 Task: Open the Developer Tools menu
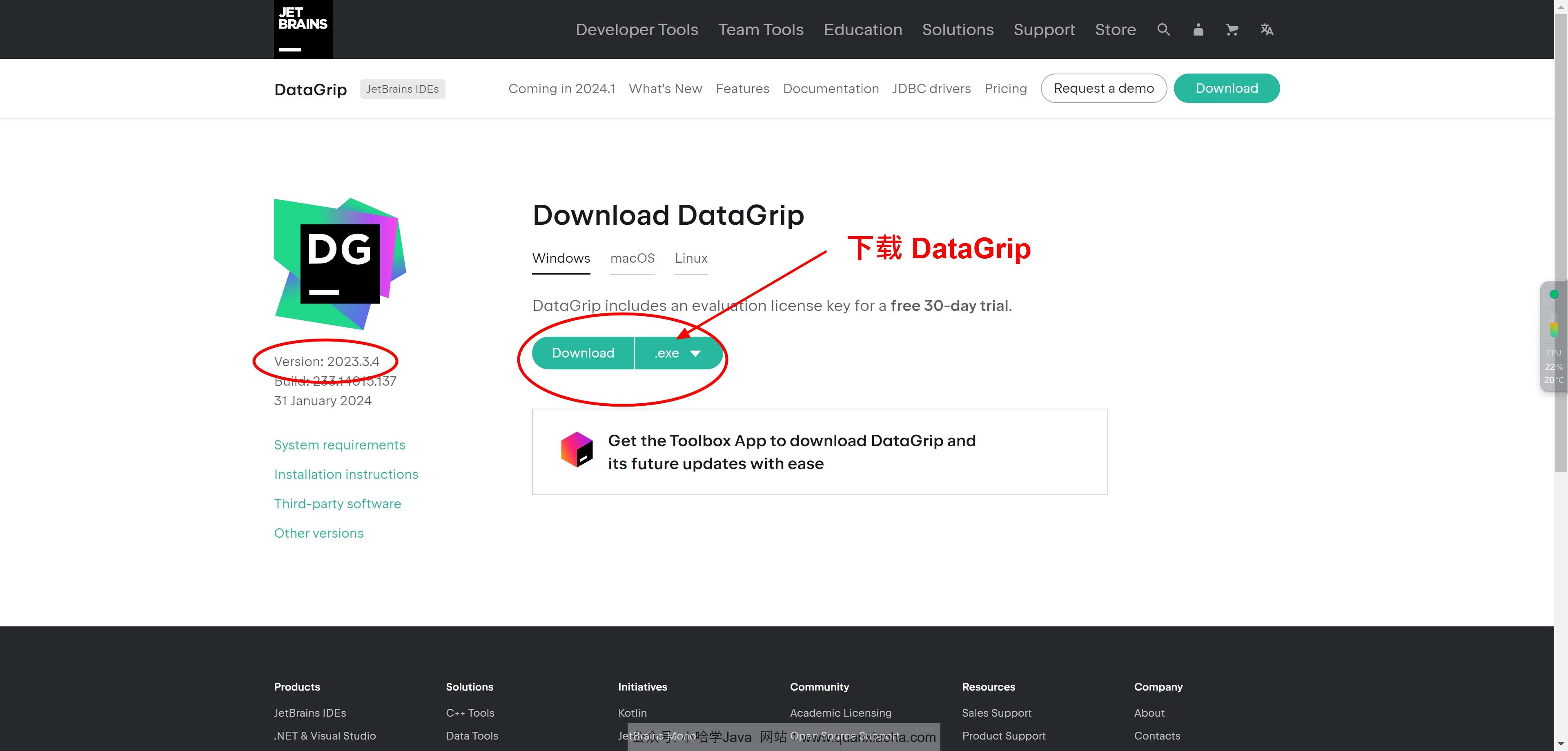tap(637, 29)
